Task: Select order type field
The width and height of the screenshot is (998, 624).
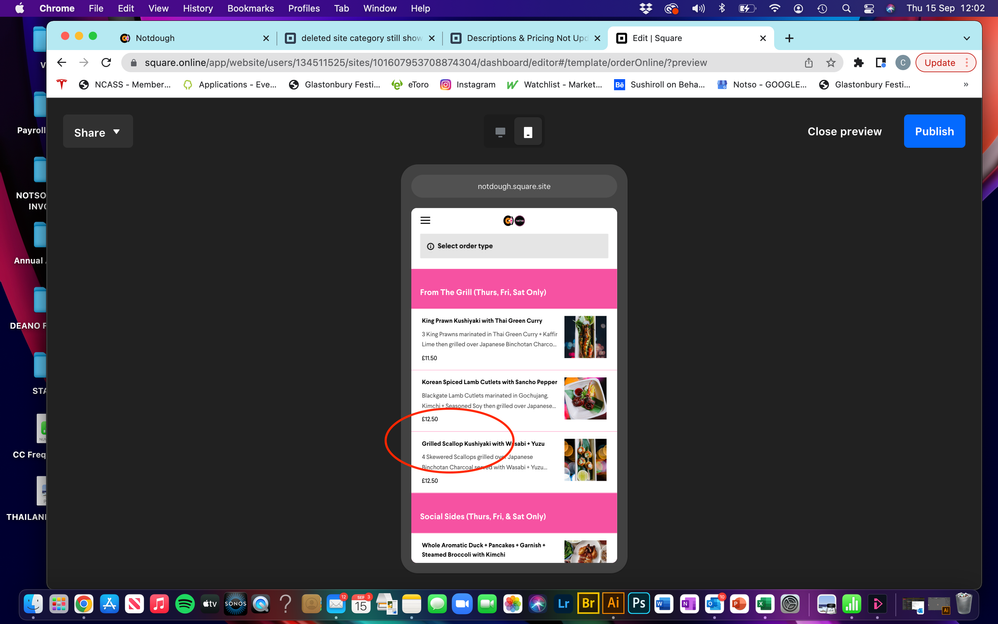Action: point(513,246)
